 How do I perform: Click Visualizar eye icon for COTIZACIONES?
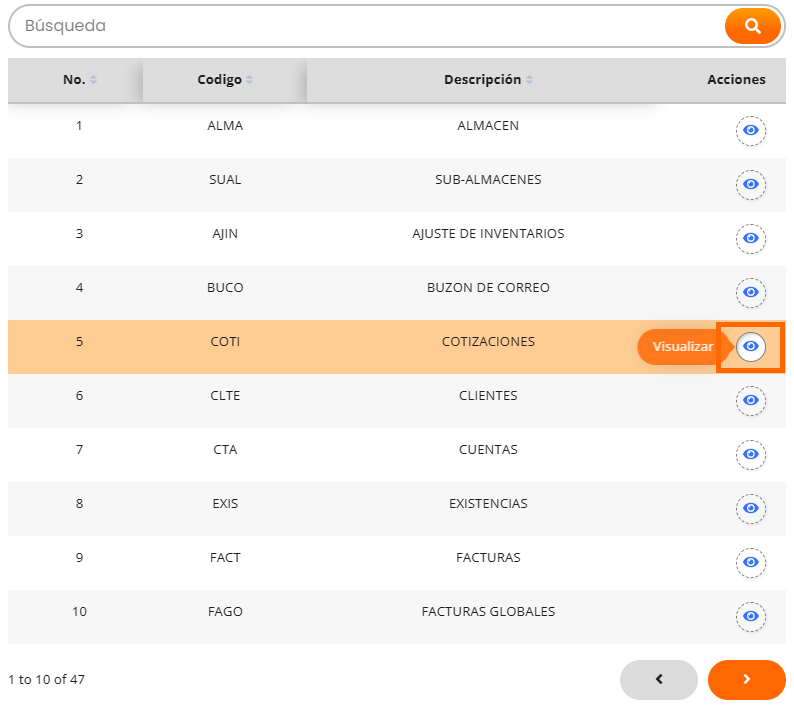(x=751, y=347)
